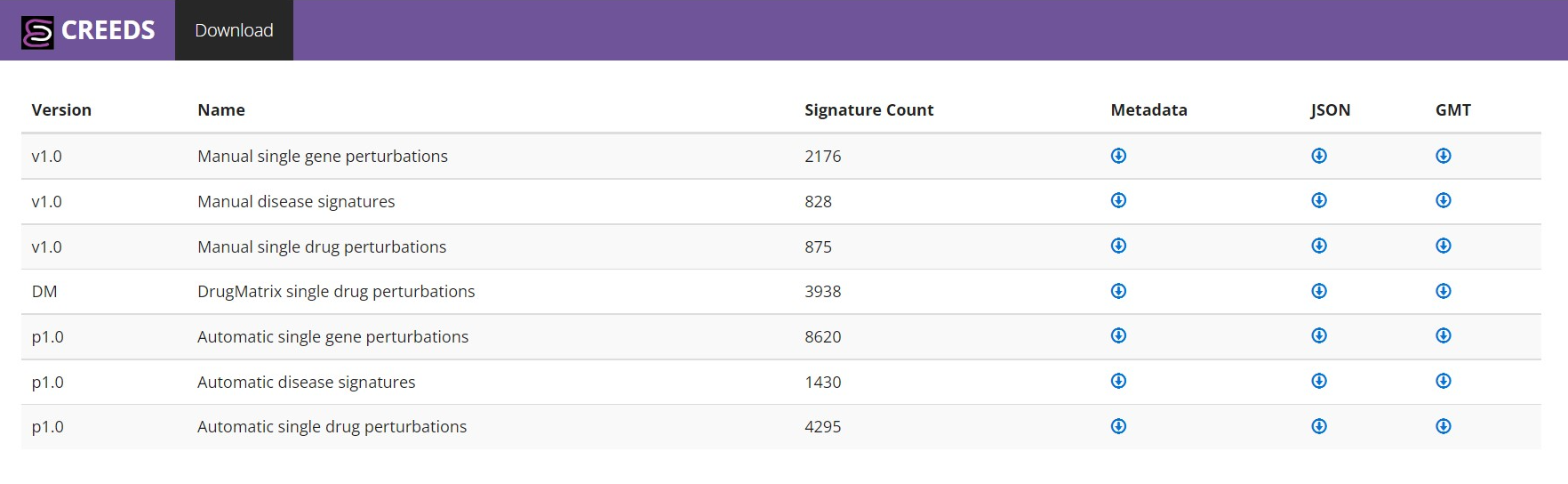Click the CREEDS logo home link
Image resolution: width=1568 pixels, height=484 pixels.
pyautogui.click(x=88, y=31)
